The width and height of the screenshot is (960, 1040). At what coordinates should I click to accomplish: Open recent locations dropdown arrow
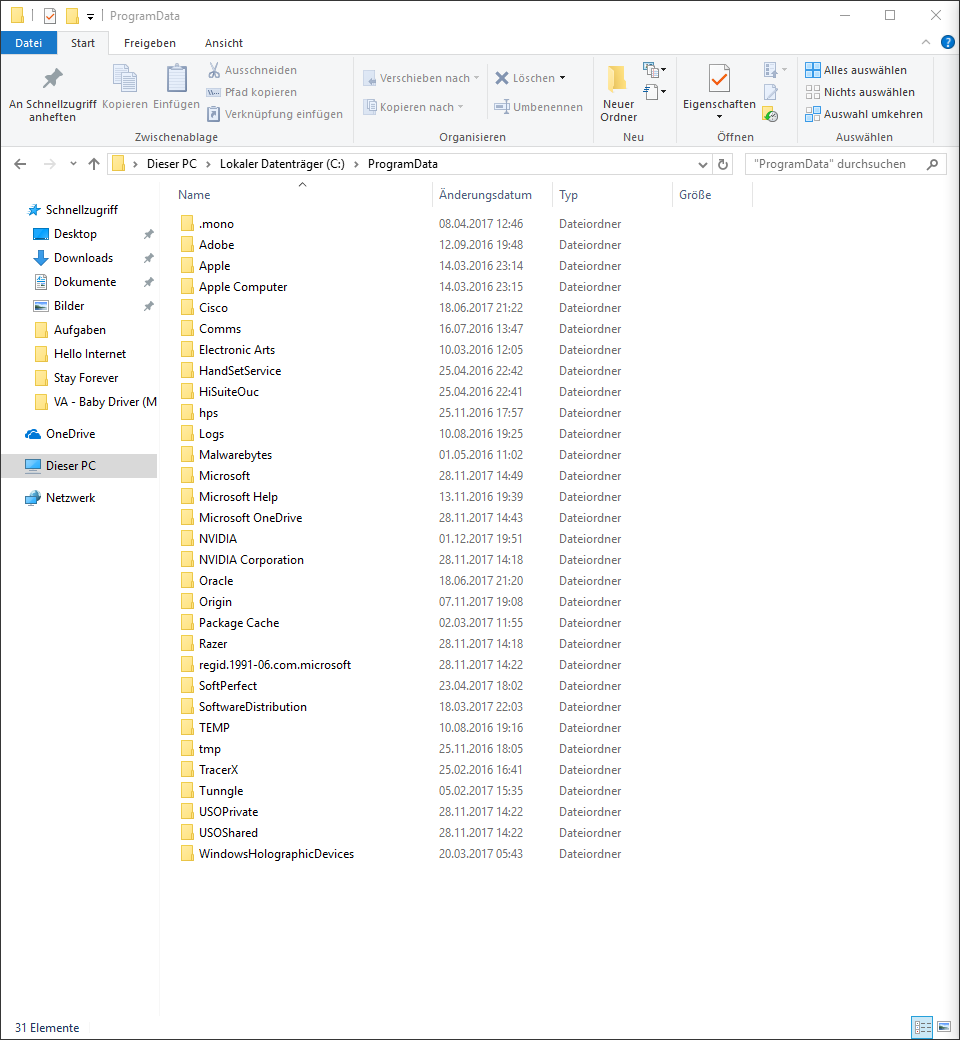point(73,164)
